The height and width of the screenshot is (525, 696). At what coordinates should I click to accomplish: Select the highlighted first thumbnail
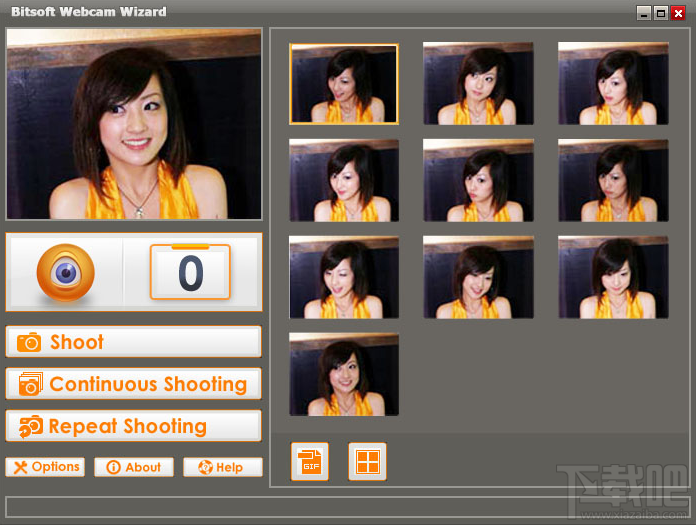(344, 83)
